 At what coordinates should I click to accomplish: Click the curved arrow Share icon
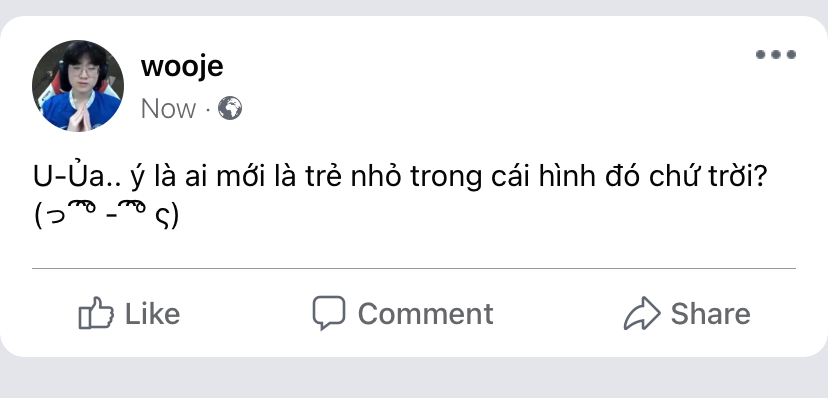click(642, 313)
